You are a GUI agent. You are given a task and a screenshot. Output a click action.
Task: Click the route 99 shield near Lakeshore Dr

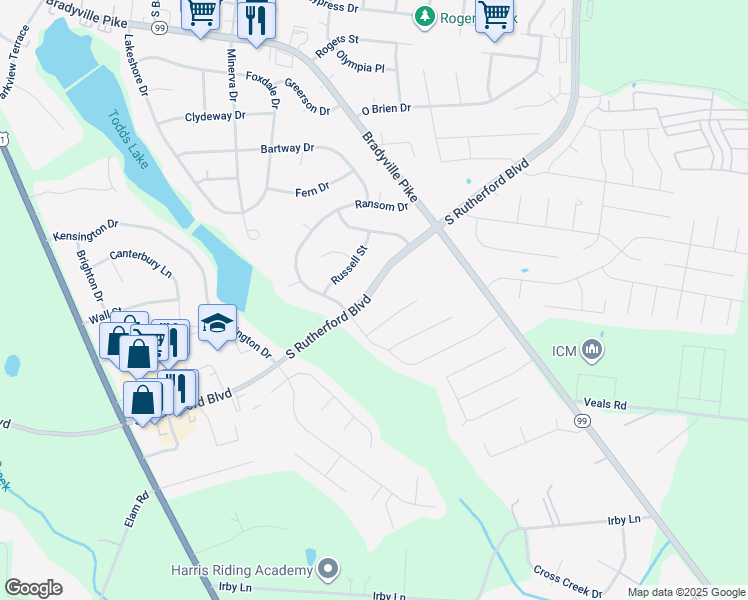pos(159,28)
